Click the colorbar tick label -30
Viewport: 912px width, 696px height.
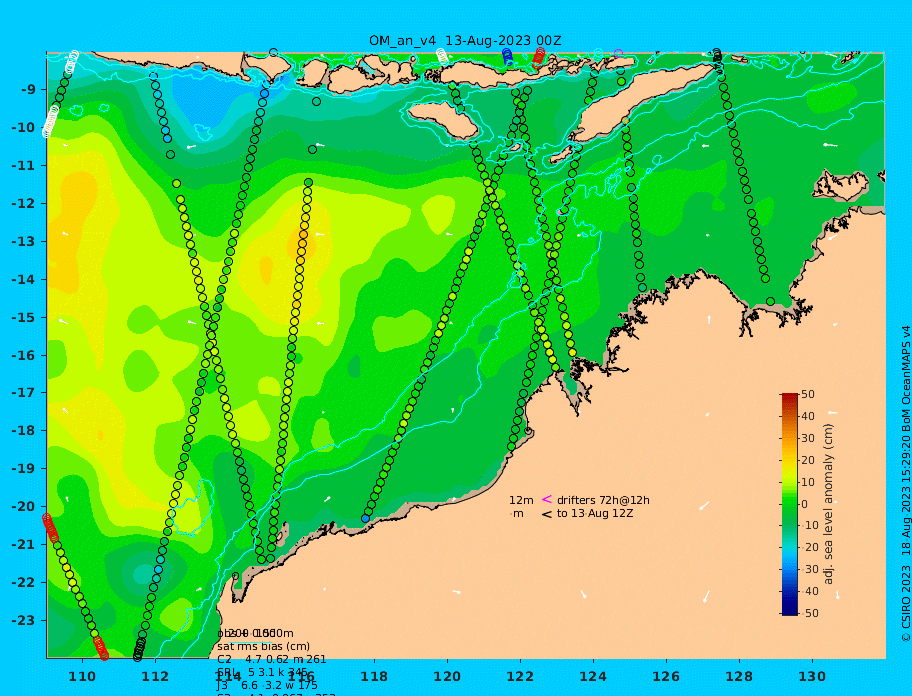pos(808,570)
